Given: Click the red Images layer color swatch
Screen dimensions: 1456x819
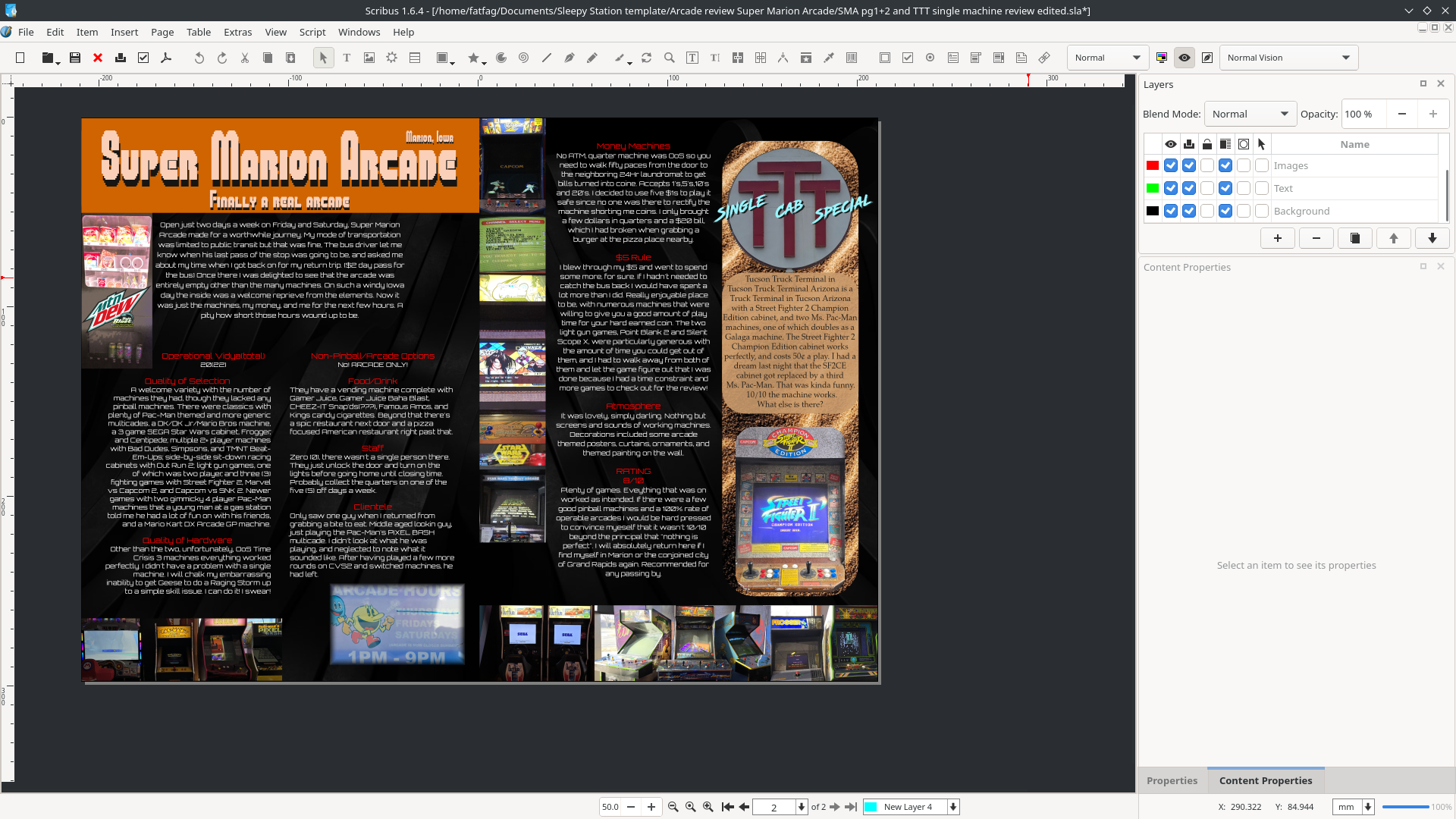Looking at the screenshot, I should [x=1153, y=165].
